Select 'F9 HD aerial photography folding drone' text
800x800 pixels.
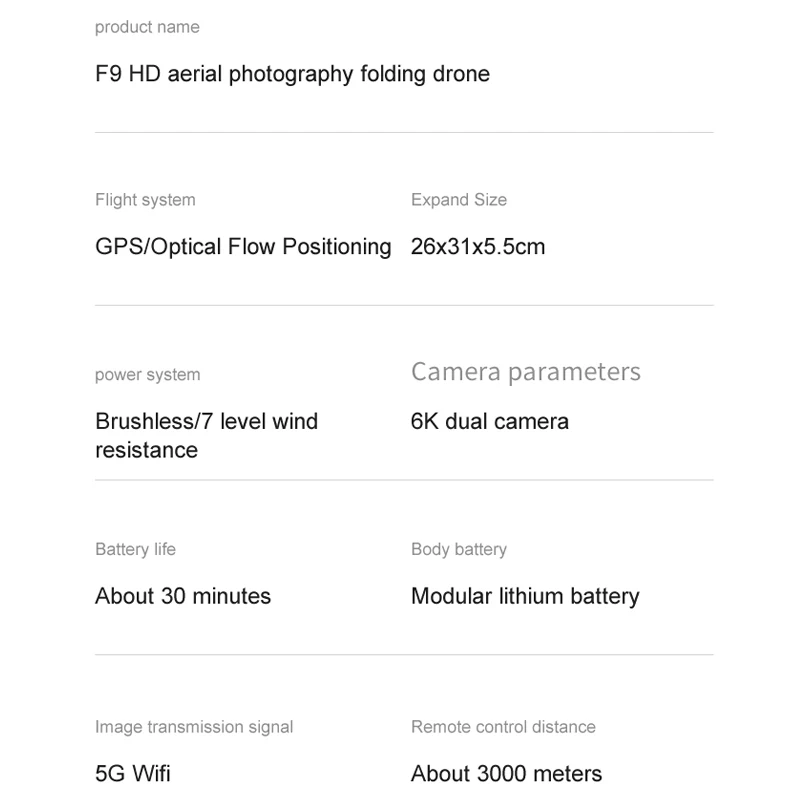pyautogui.click(x=292, y=74)
